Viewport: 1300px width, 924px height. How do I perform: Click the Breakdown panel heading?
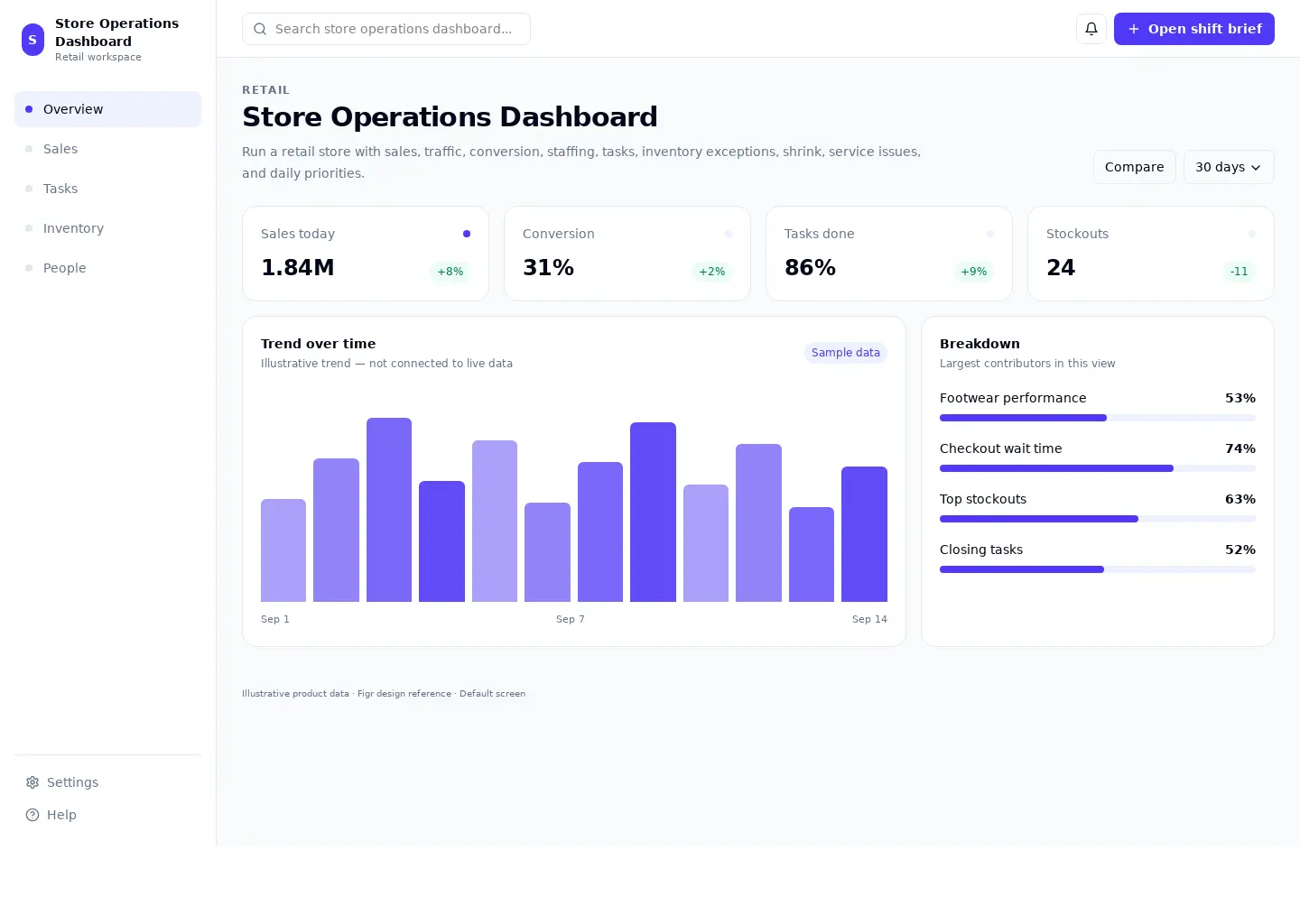(980, 344)
